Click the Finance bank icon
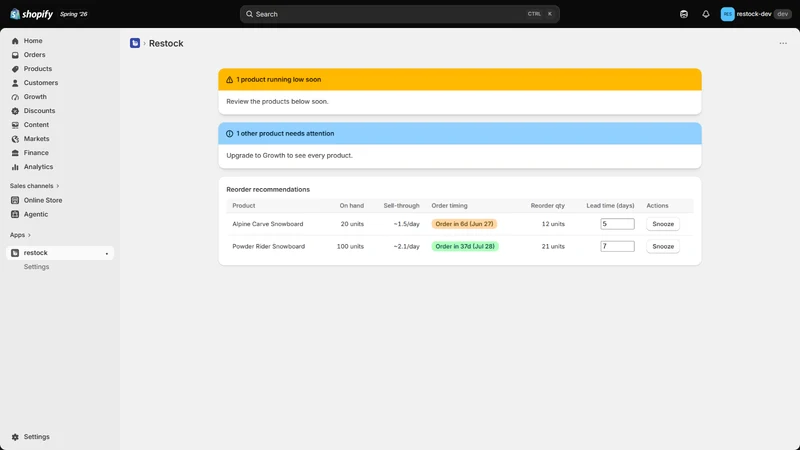 click(x=15, y=153)
